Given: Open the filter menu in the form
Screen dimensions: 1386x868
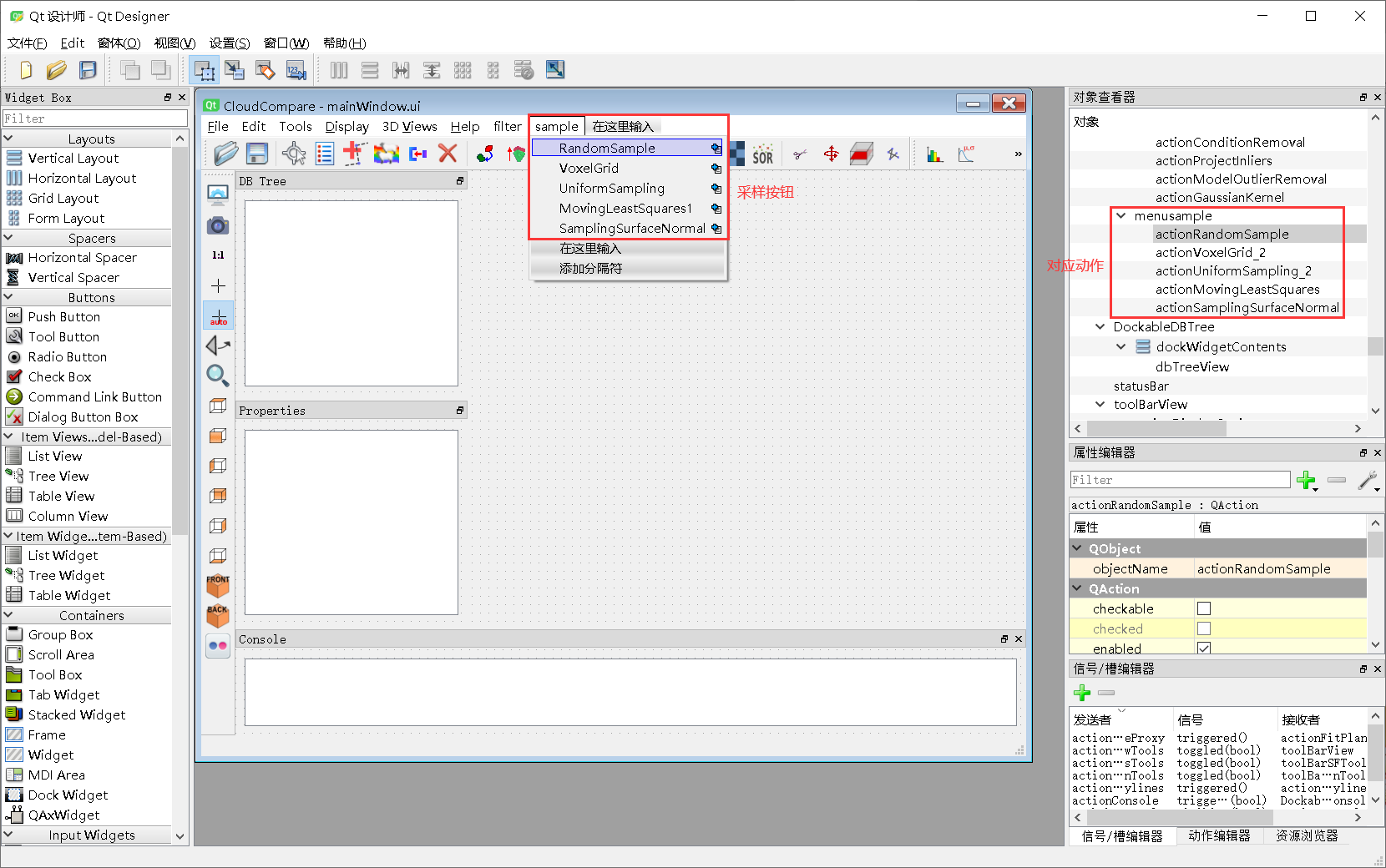Looking at the screenshot, I should [508, 127].
